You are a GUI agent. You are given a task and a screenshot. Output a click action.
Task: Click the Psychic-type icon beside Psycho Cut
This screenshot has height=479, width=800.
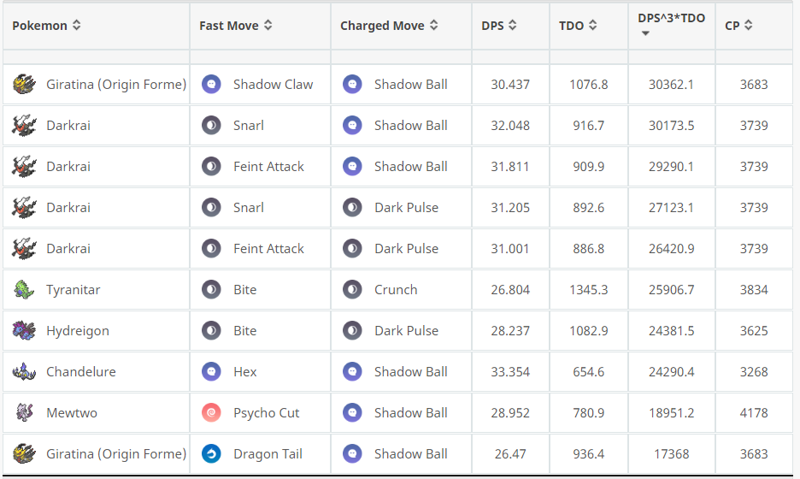click(x=211, y=413)
